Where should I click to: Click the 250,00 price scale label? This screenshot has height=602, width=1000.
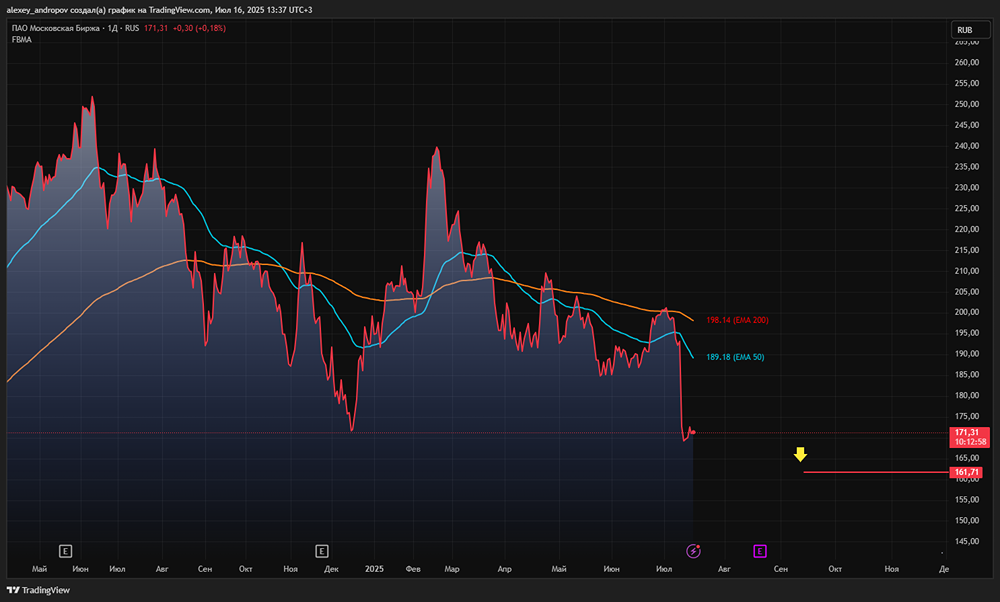966,104
